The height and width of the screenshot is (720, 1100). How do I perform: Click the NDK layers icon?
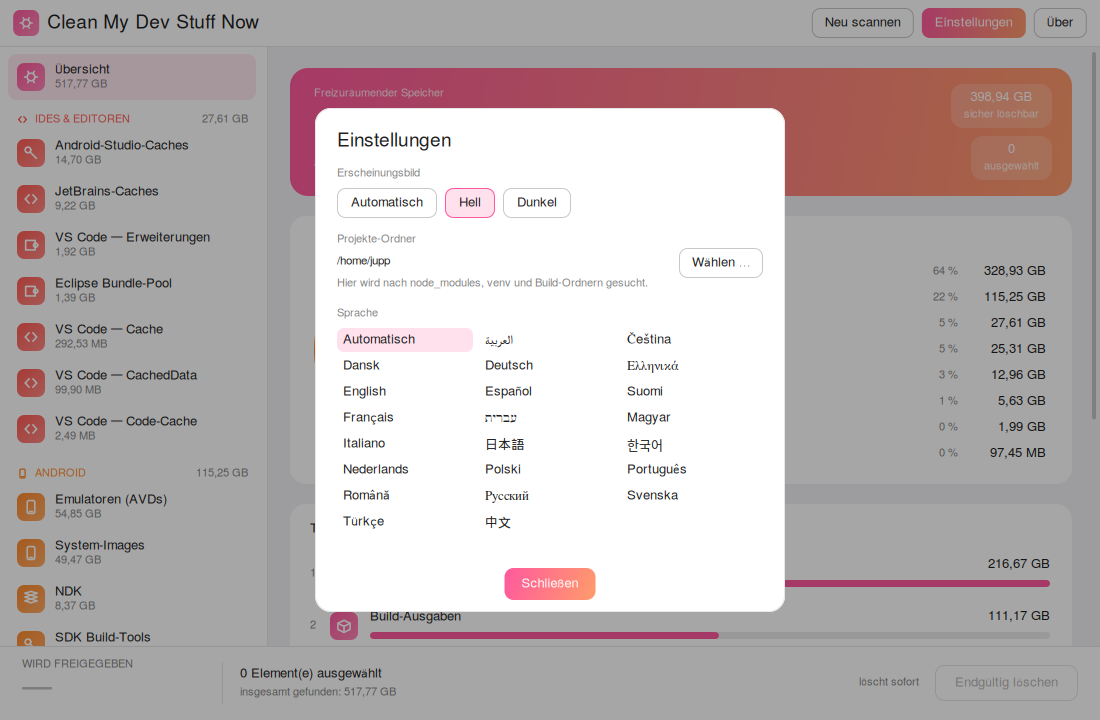(31, 599)
